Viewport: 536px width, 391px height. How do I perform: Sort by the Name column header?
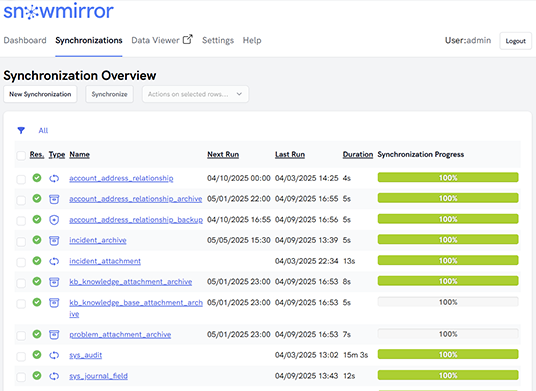click(80, 154)
